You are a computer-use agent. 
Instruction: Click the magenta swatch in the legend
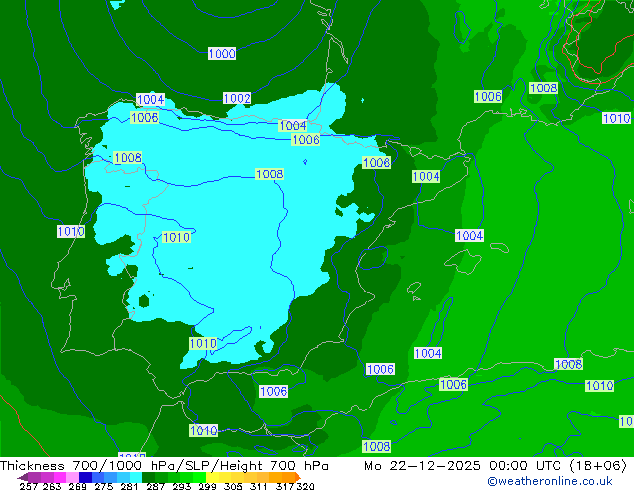coord(60,477)
